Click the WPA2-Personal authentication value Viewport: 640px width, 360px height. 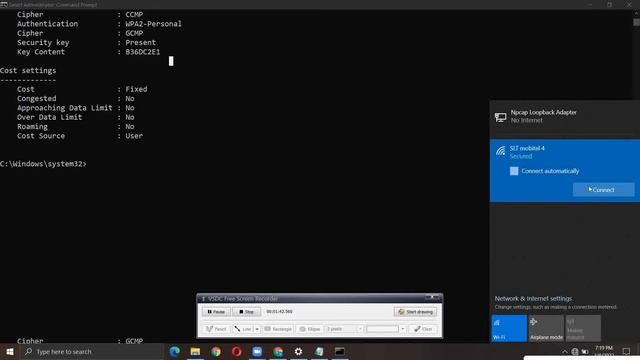tap(153, 24)
